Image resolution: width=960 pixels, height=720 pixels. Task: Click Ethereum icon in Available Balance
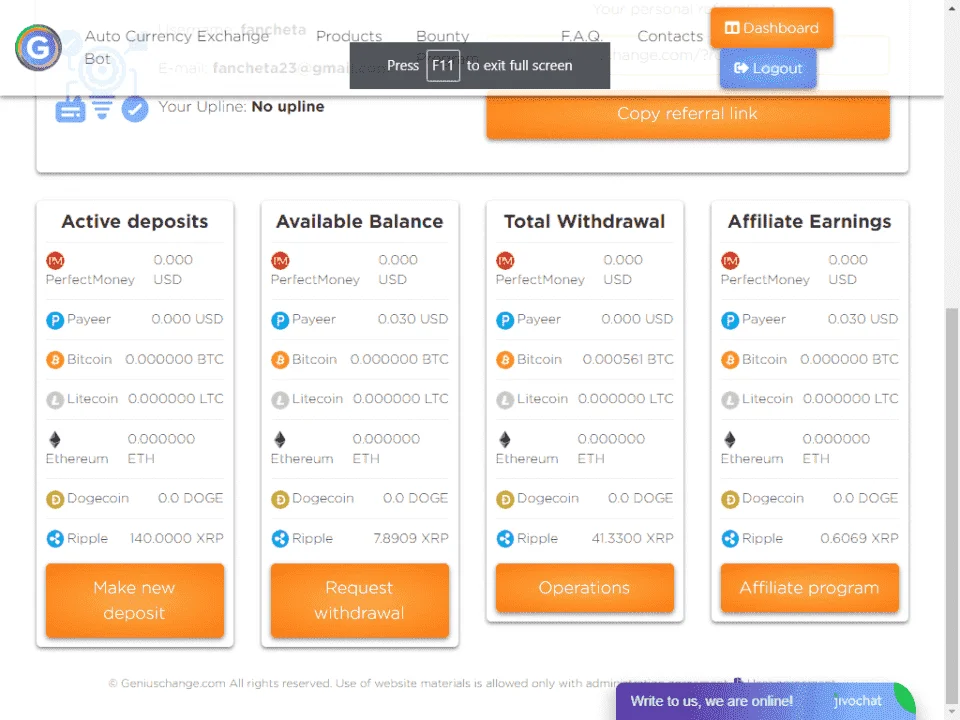pyautogui.click(x=280, y=440)
